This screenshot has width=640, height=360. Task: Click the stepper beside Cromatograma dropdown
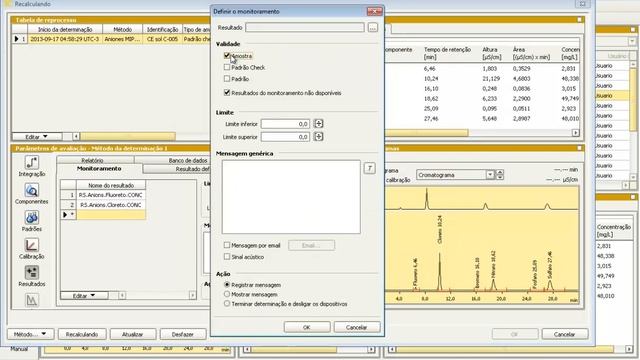[x=500, y=175]
